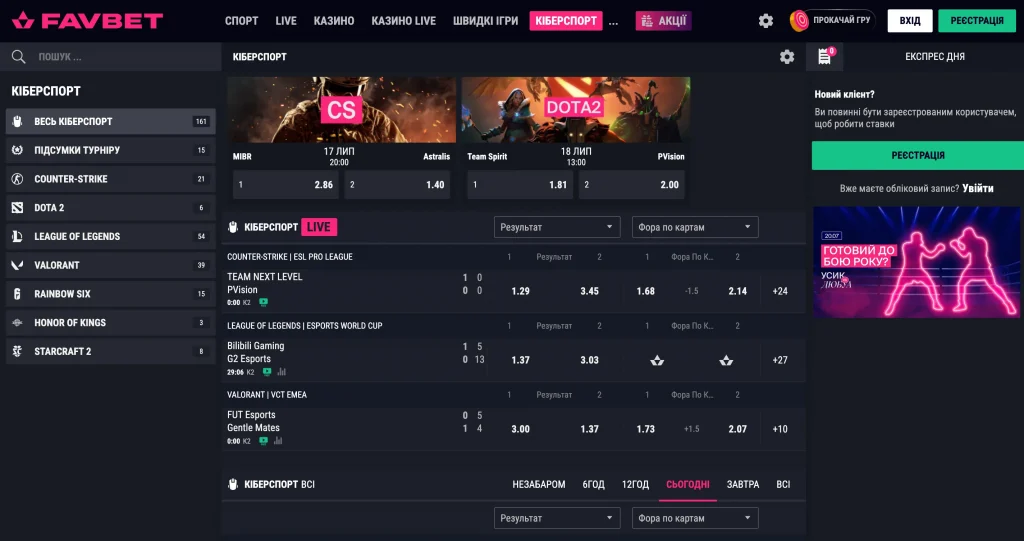1024x541 pixels.
Task: Click the Весь кіберспорт sidebar icon
Action: (x=18, y=122)
